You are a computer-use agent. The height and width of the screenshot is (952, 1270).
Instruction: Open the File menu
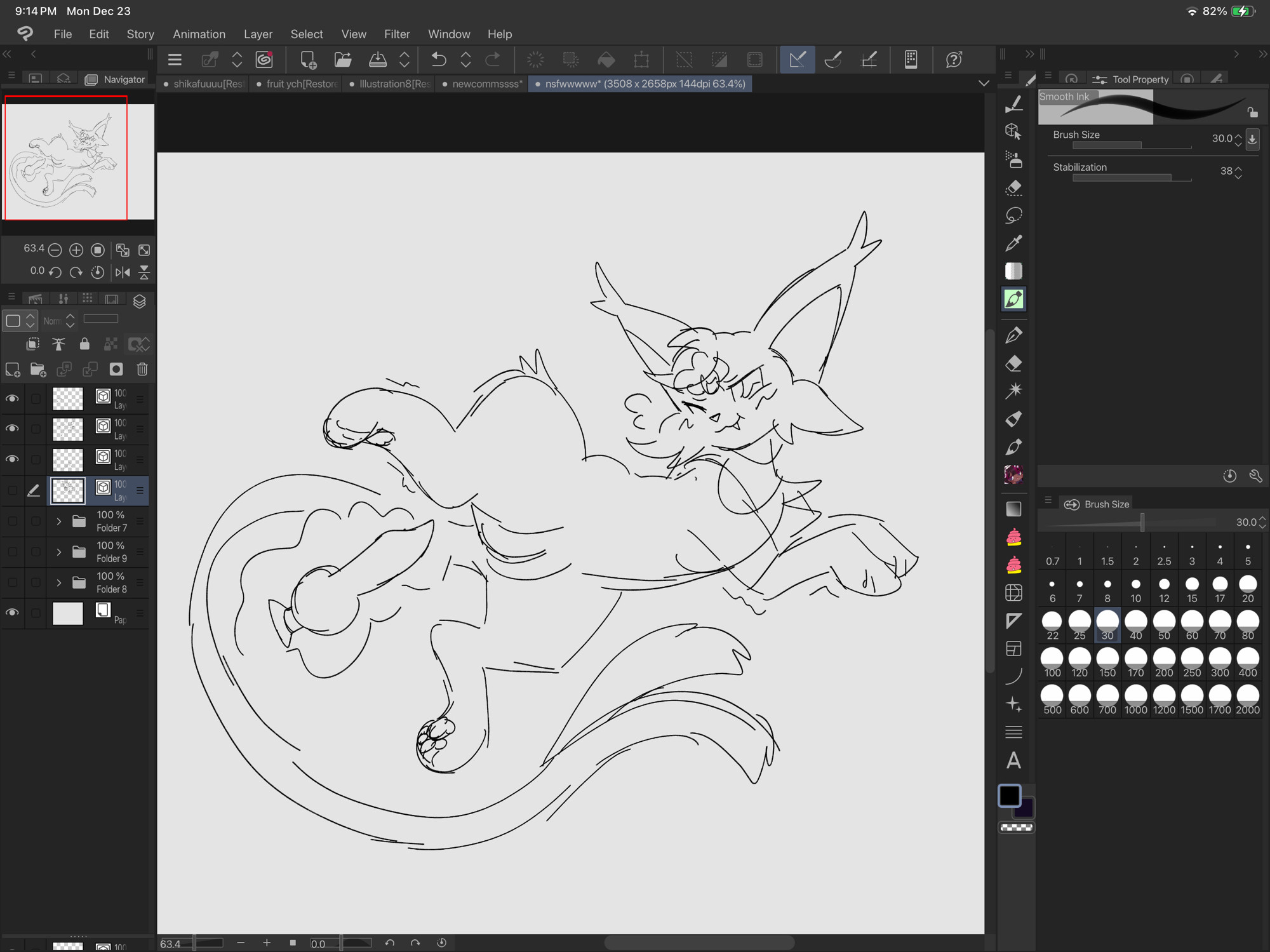pyautogui.click(x=63, y=34)
